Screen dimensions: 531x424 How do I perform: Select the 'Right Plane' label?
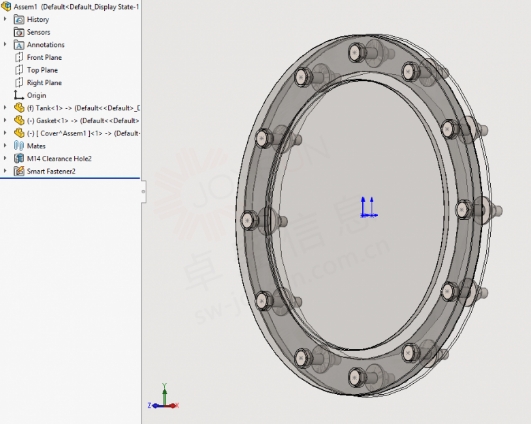(44, 83)
